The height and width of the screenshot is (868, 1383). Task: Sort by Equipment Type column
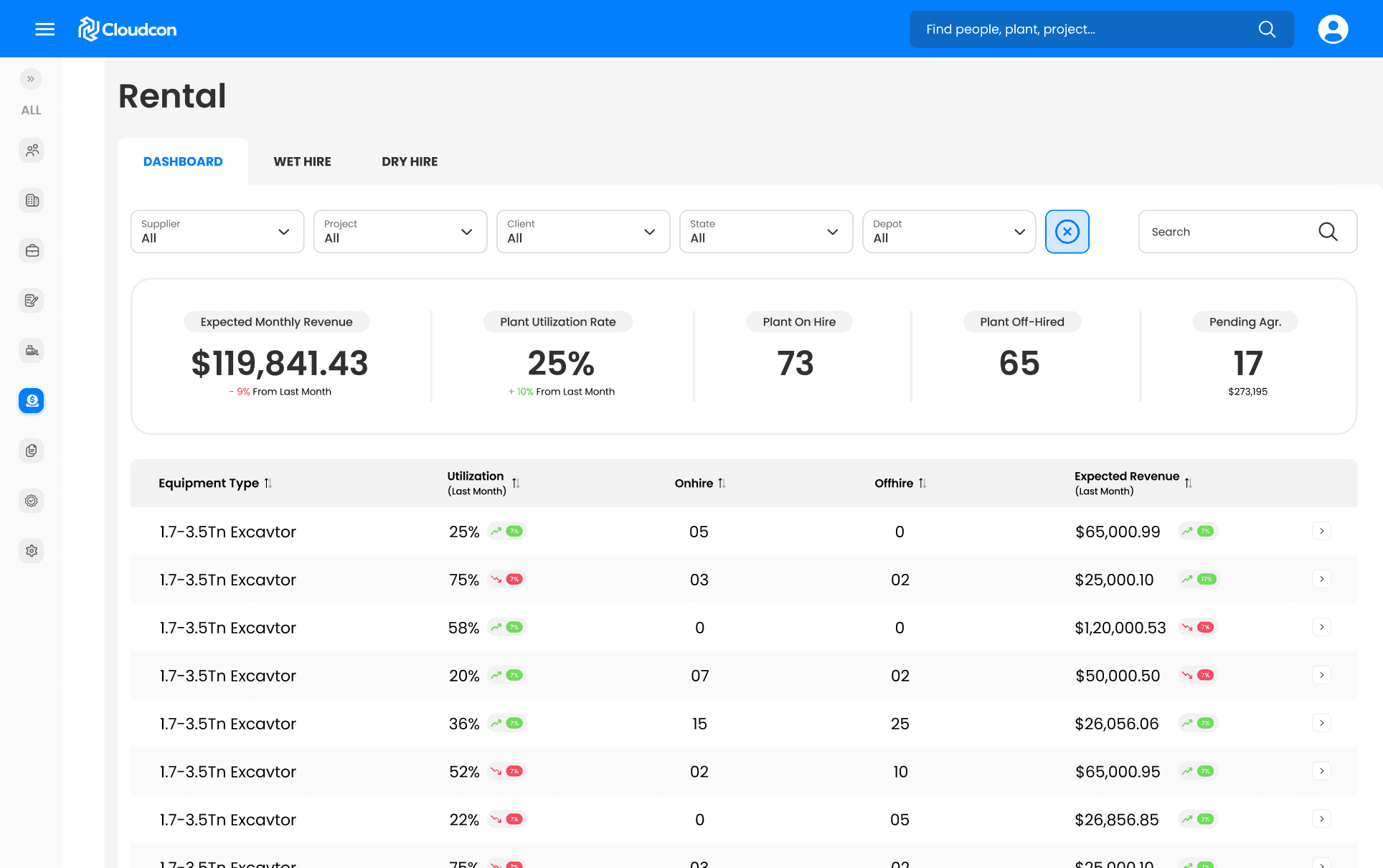268,483
